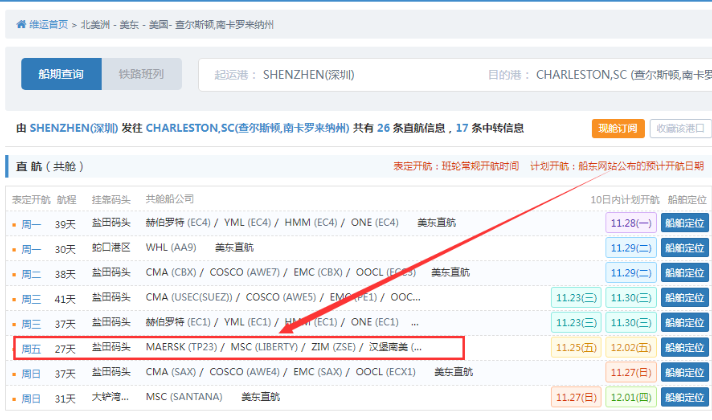
Task: Click 船舶定位 for the 赫伯罗特 (EC1) row
Action: coord(684,323)
